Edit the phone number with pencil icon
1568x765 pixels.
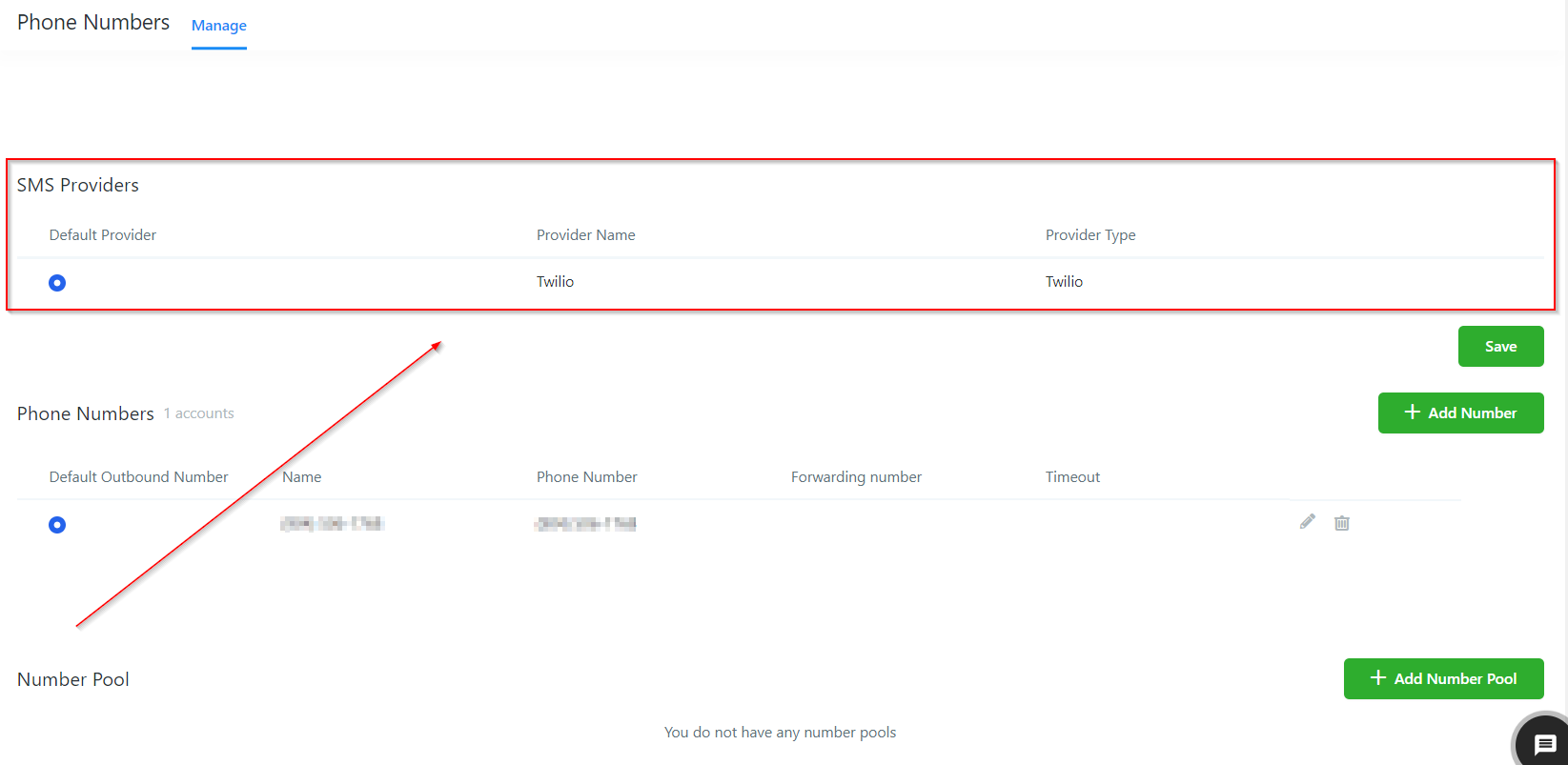point(1307,522)
